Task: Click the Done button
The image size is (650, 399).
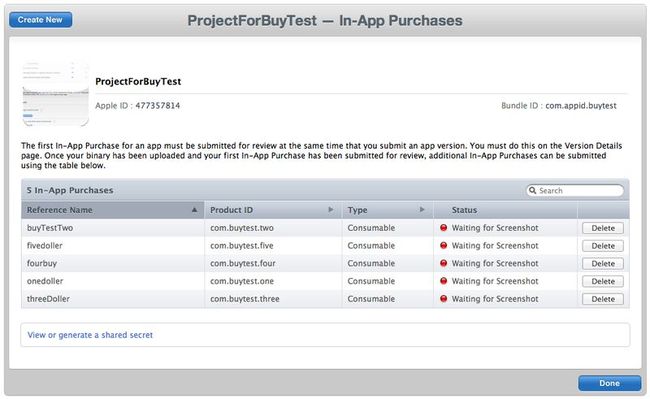Action: pos(609,383)
